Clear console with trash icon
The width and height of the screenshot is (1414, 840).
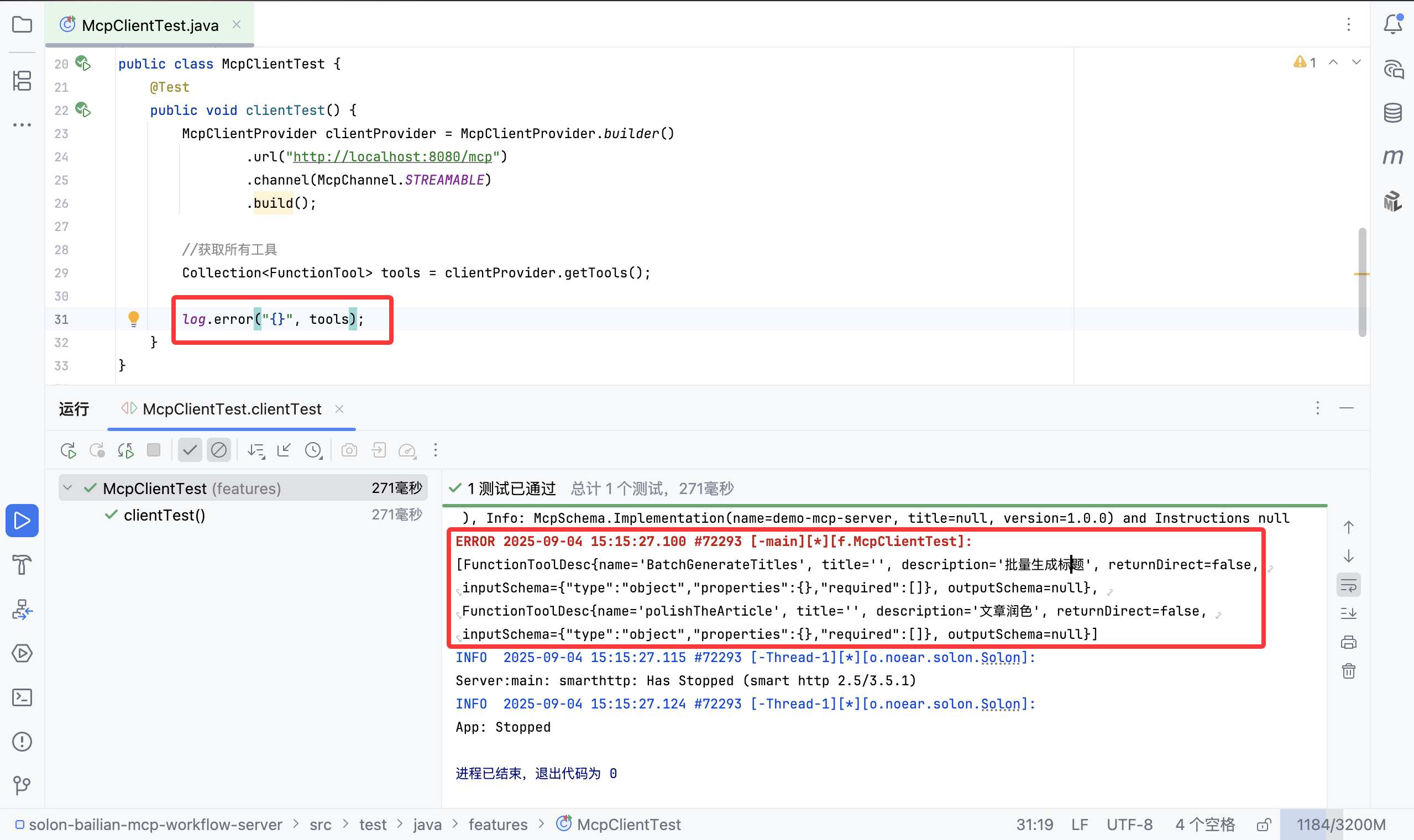1348,671
